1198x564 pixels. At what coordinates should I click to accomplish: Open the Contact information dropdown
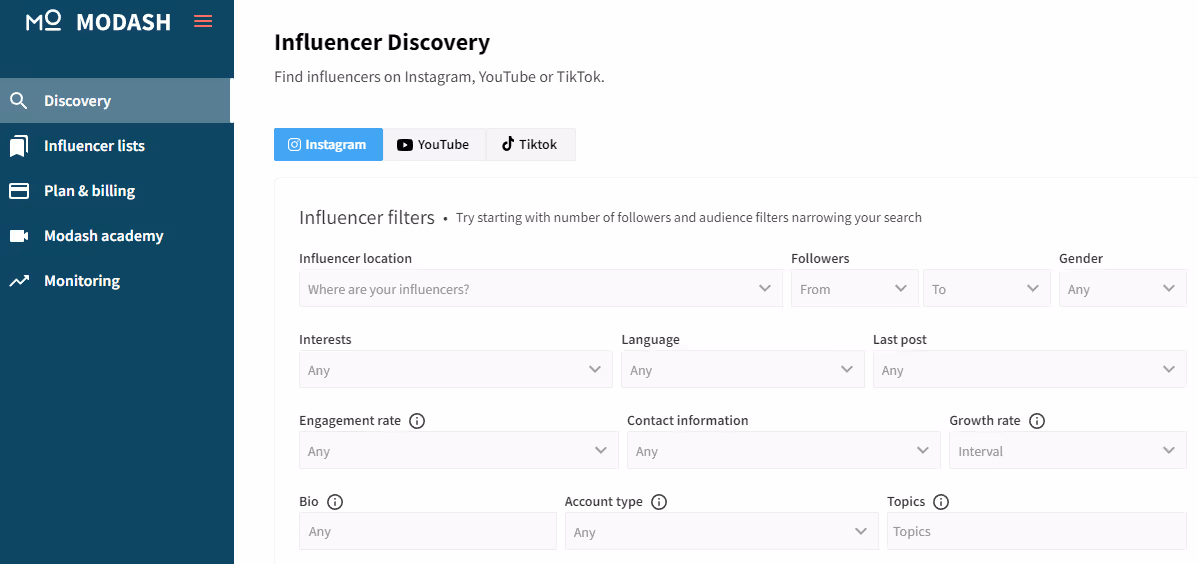[784, 451]
